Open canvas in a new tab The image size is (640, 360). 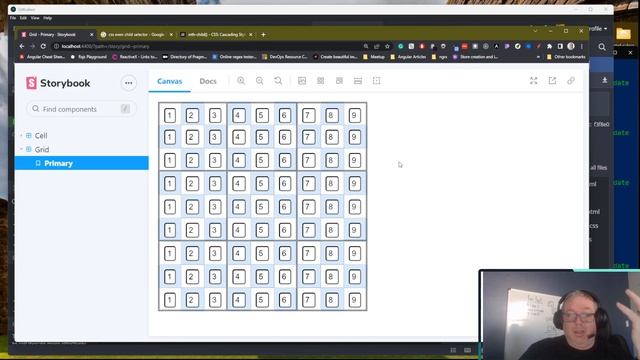552,81
